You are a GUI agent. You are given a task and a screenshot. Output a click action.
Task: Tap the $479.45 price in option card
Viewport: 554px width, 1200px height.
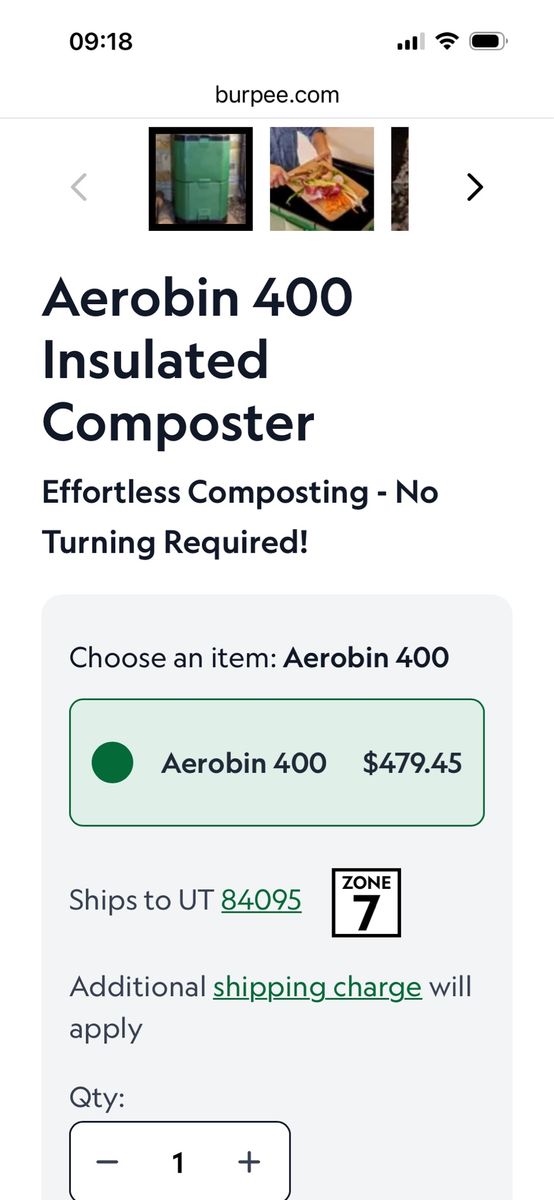point(412,763)
